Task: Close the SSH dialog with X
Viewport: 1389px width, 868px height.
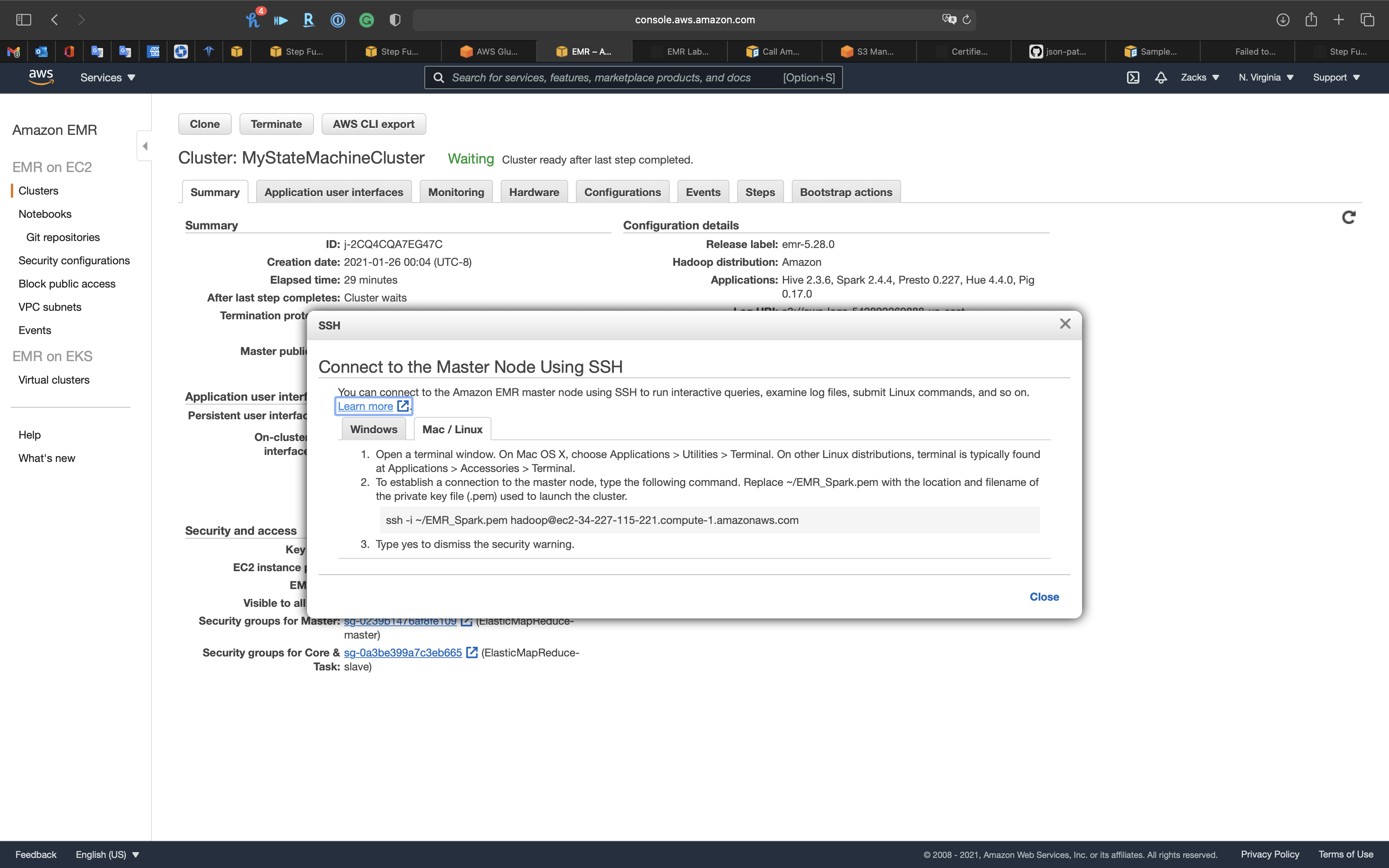Action: 1065,324
